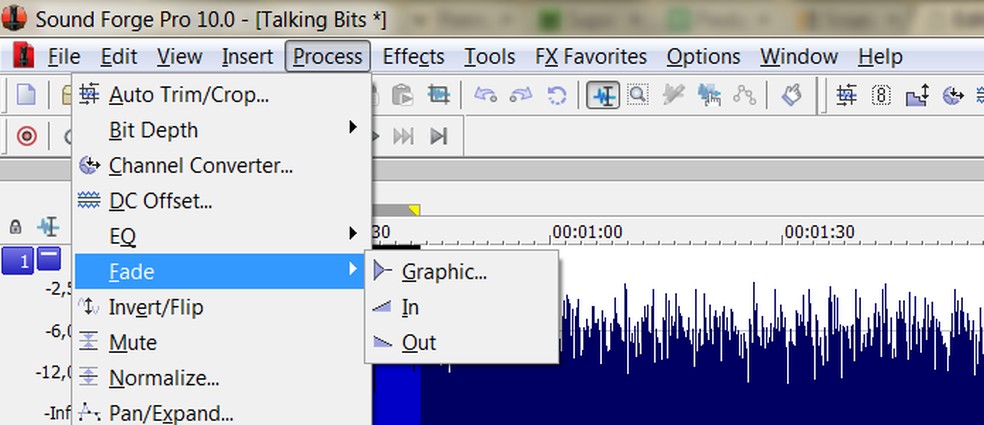Viewport: 984px width, 425px height.
Task: Close the open Process menu
Action: click(x=328, y=56)
